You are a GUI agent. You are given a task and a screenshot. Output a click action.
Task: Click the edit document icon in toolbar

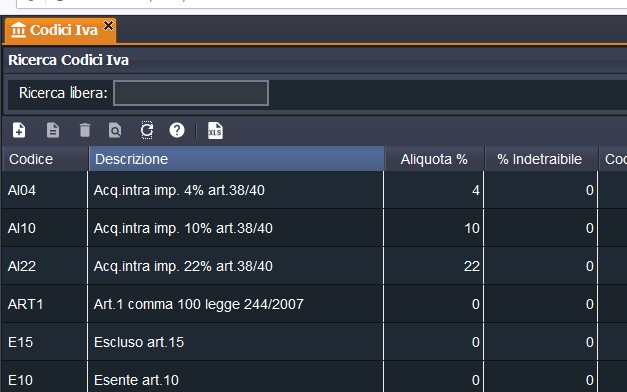pyautogui.click(x=53, y=130)
